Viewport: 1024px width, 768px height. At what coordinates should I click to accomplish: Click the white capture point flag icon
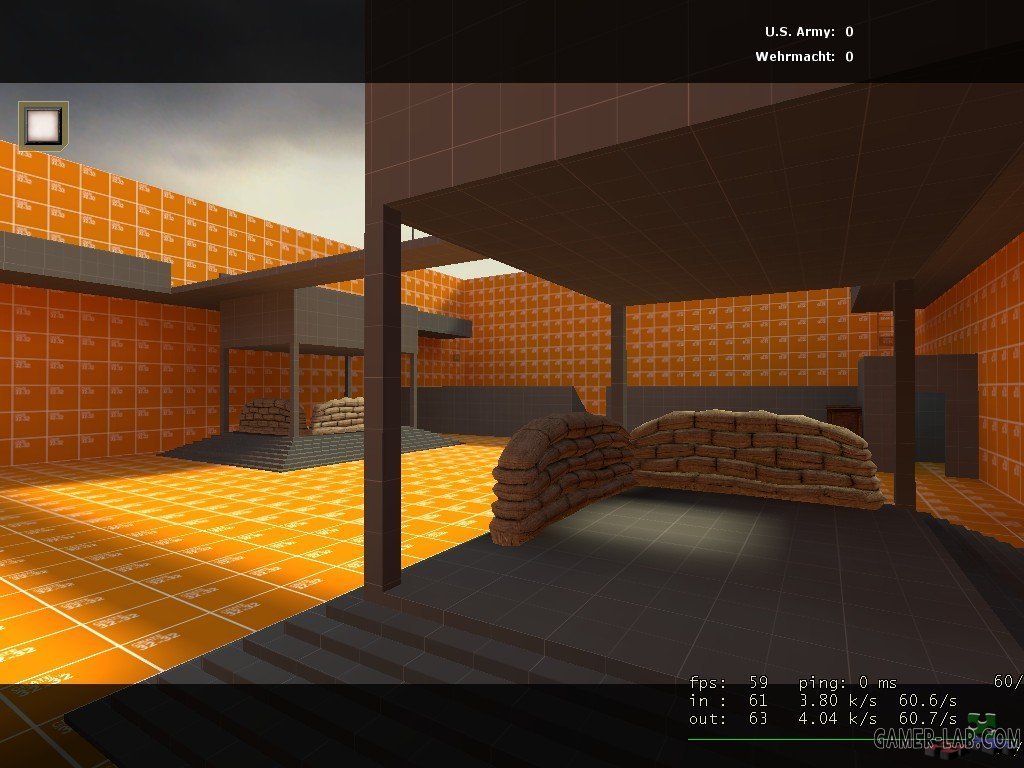coord(43,125)
